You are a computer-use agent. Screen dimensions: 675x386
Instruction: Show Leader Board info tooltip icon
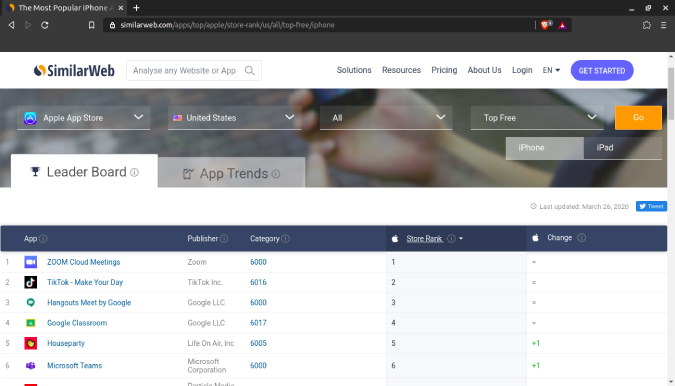click(x=135, y=173)
